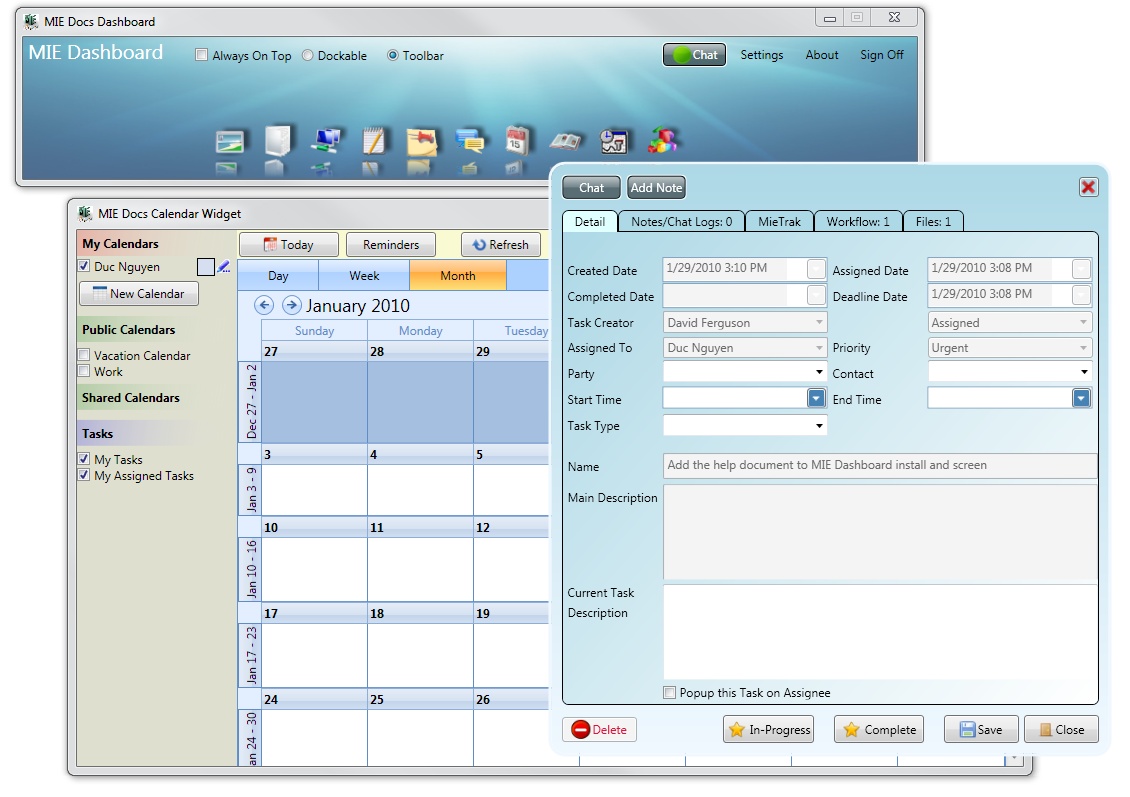This screenshot has height=797, width=1130.
Task: Select the Week calendar view
Action: click(x=364, y=276)
